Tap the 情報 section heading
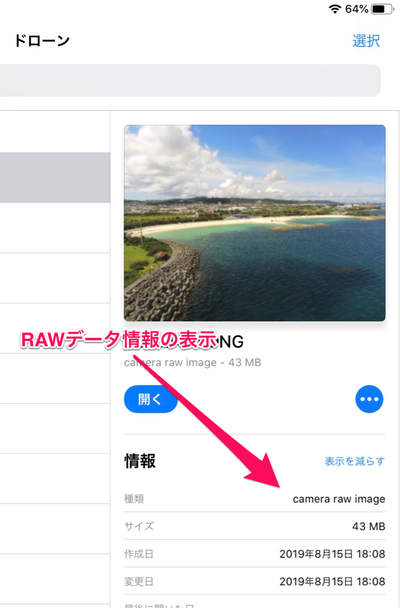Image resolution: width=400 pixels, height=608 pixels. (x=140, y=461)
